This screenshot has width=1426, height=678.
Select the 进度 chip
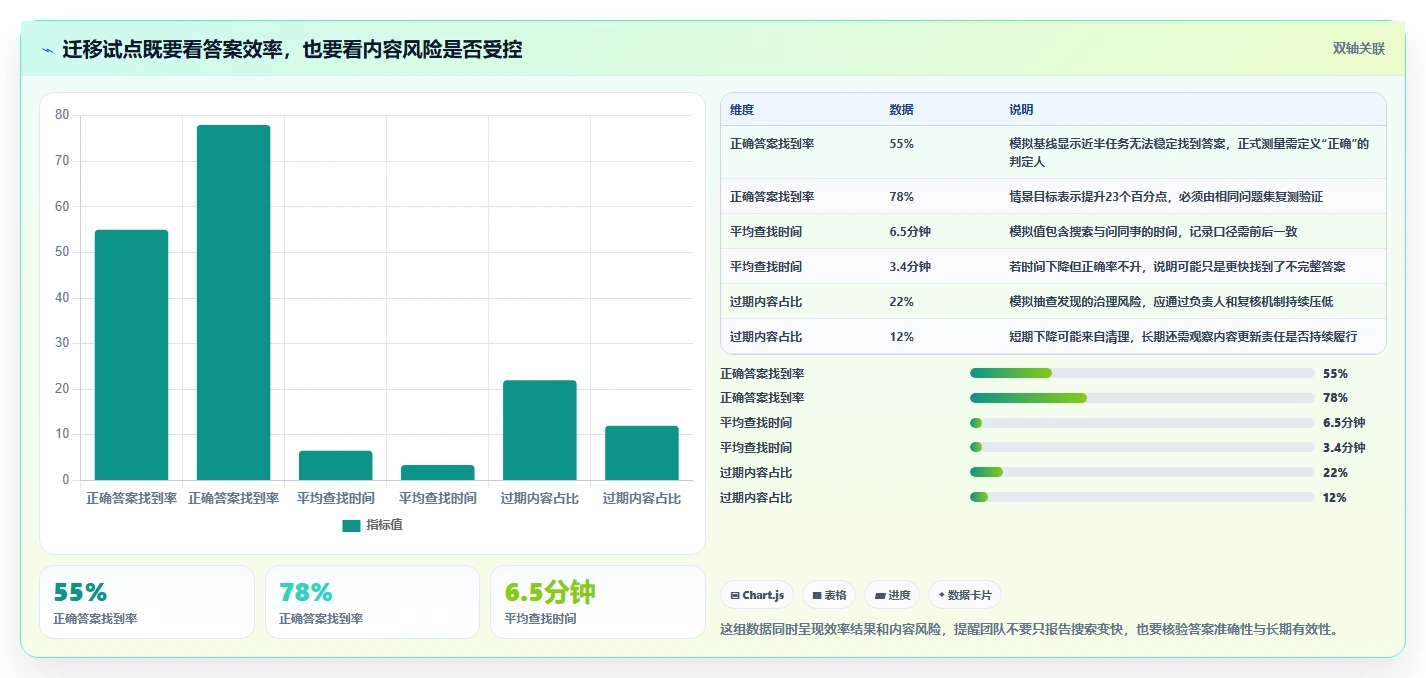pyautogui.click(x=892, y=595)
